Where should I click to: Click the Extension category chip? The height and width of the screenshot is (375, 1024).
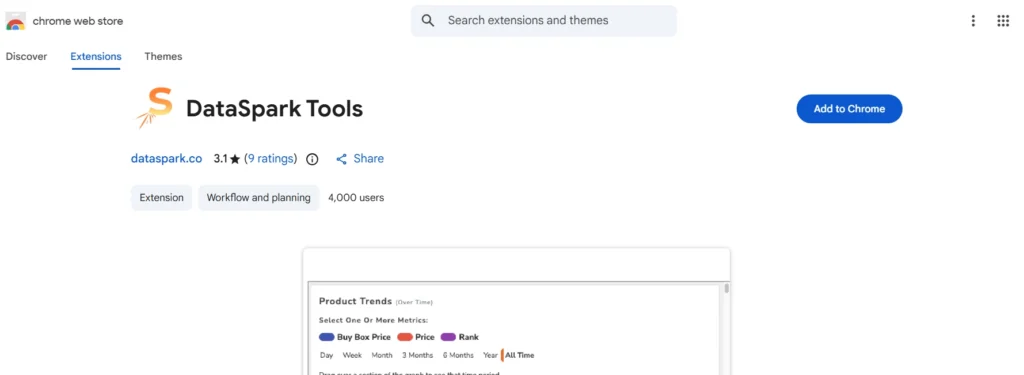coord(161,197)
